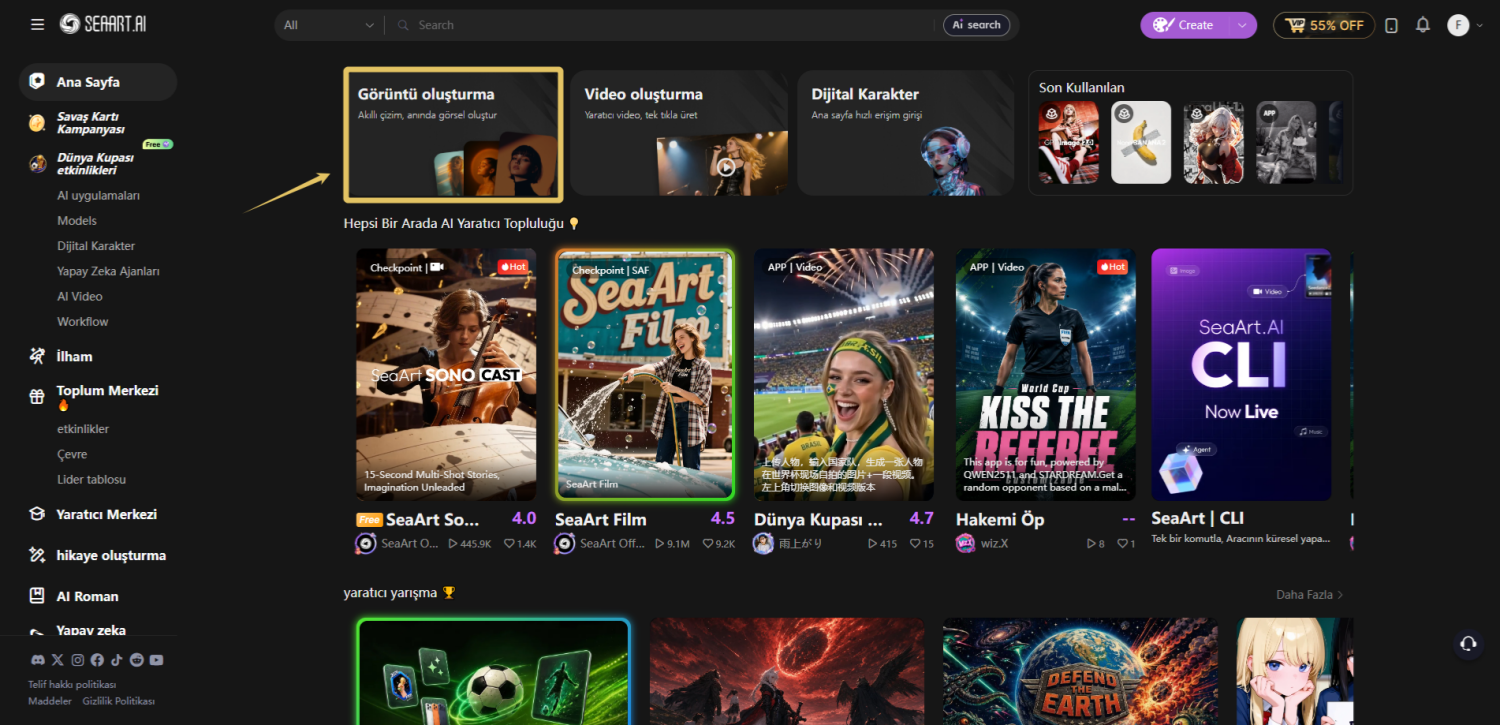Expand the account menu chevron
Screen dimensions: 1500x725
tap(1478, 25)
